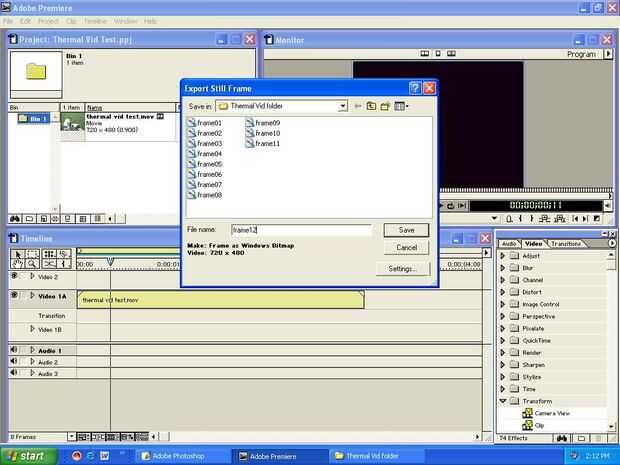
Task: Switch to the Video effects tab
Action: (533, 244)
